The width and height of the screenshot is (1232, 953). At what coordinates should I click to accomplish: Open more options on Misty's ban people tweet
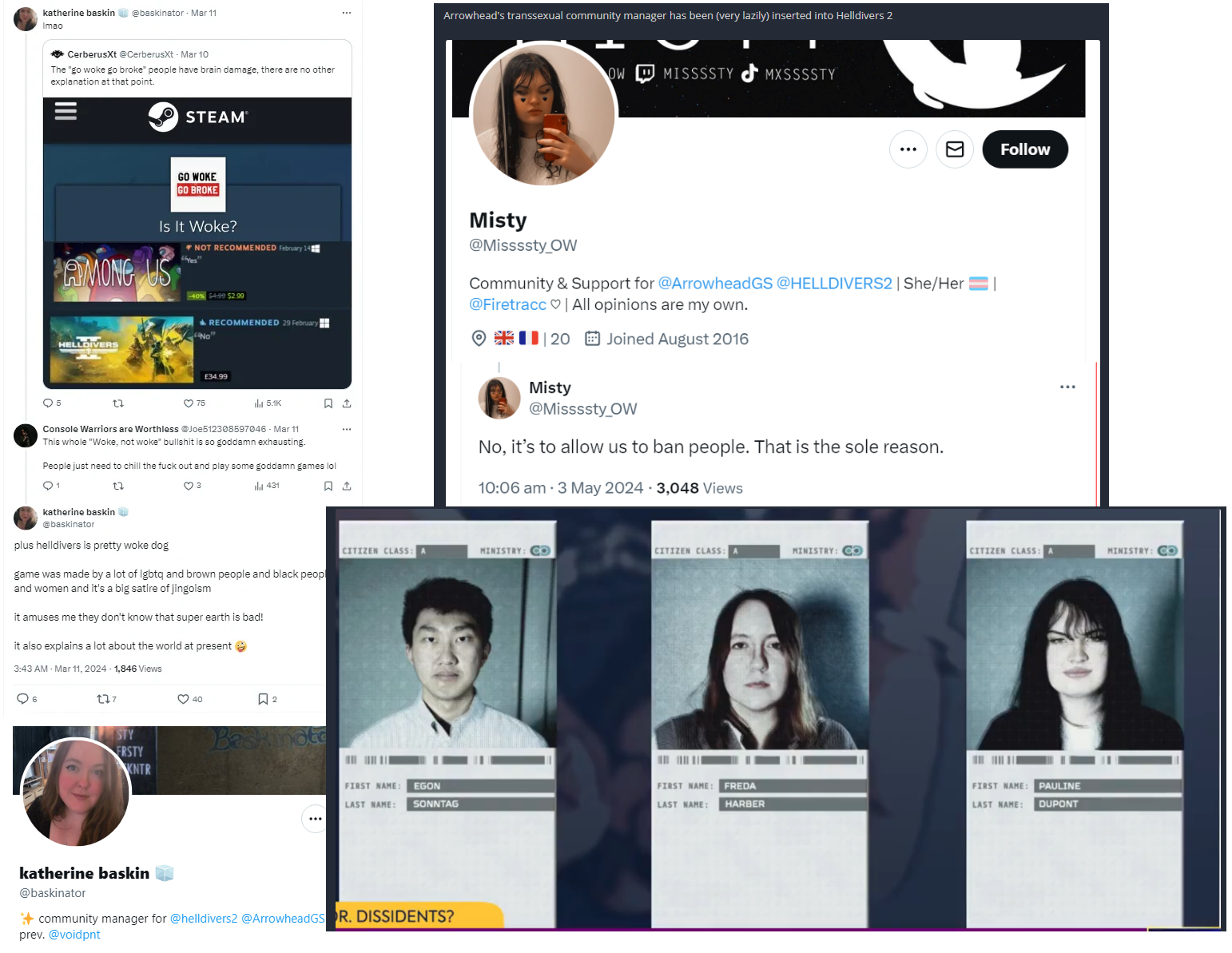1067,387
